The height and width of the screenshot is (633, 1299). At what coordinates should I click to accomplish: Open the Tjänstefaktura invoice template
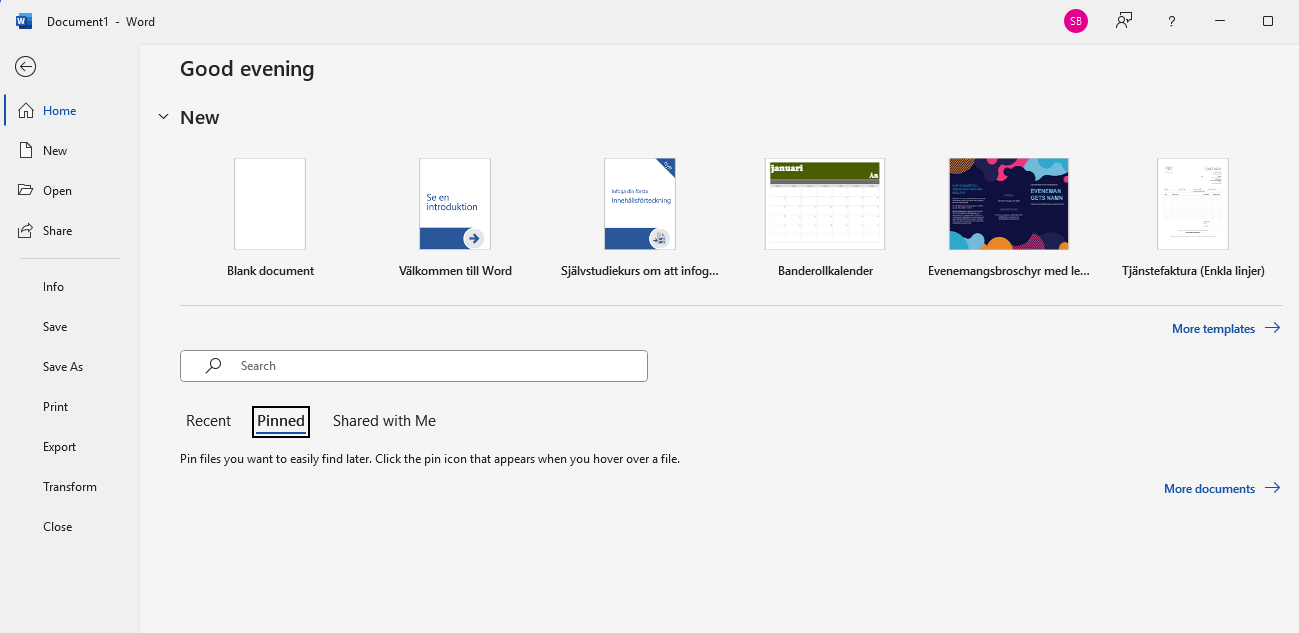coord(1193,204)
